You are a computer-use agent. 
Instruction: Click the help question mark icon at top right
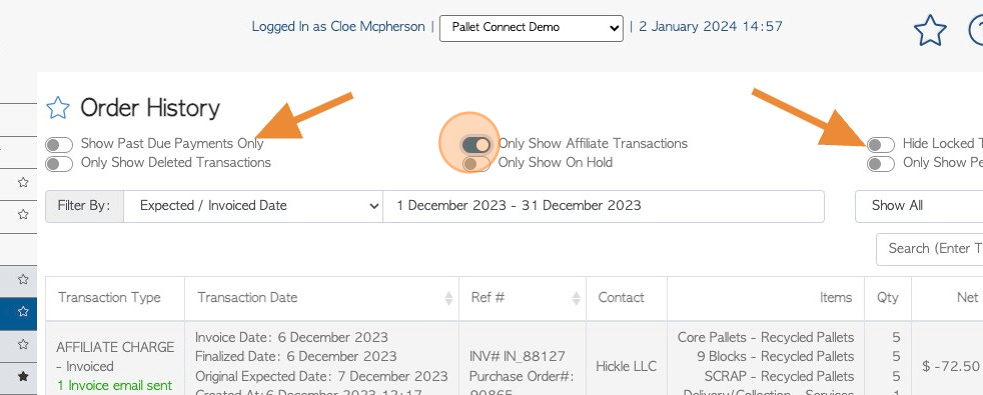click(x=976, y=30)
